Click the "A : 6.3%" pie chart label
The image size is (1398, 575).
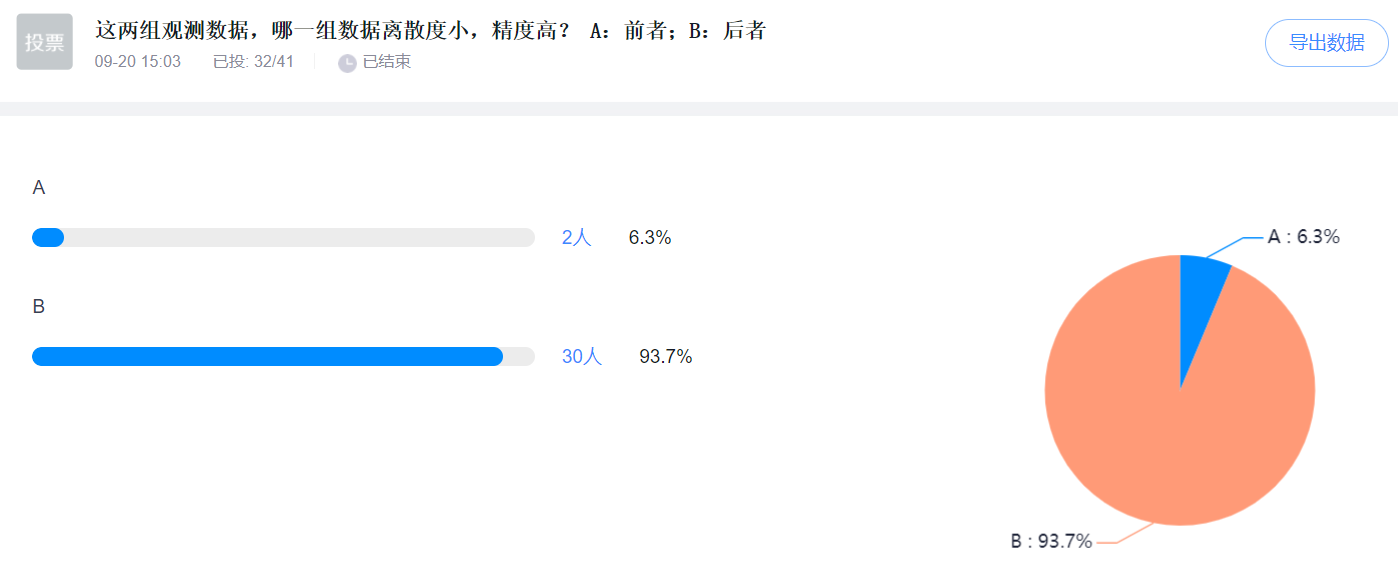click(1303, 237)
